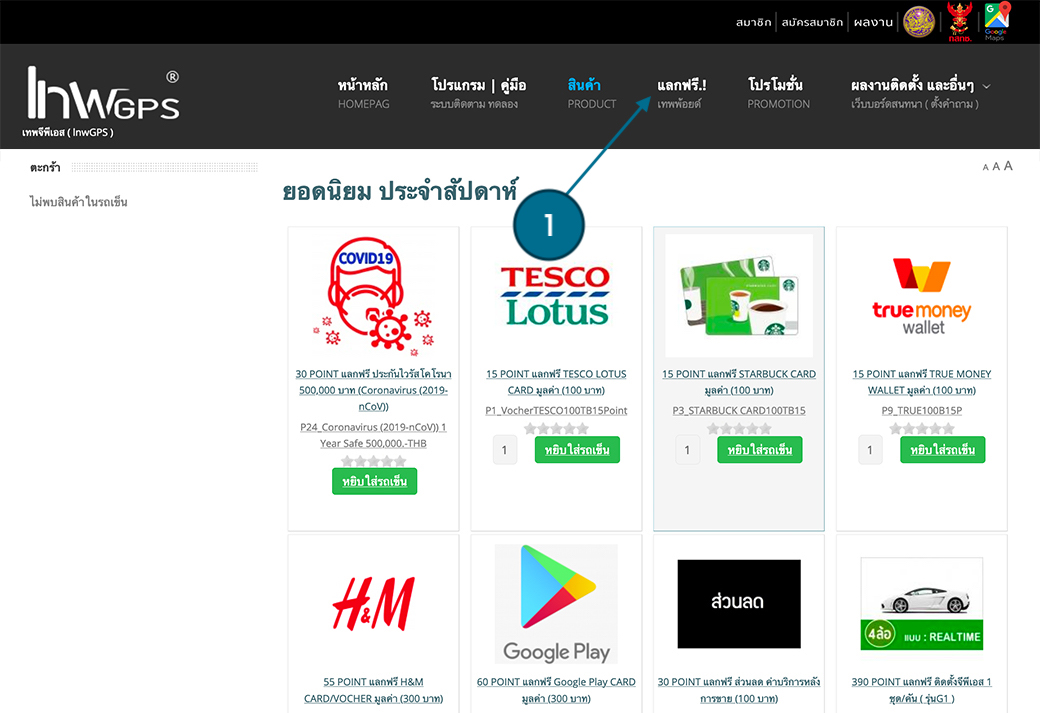Click the red Garuda emblem icon
Image resolution: width=1040 pixels, height=713 pixels.
tap(959, 21)
